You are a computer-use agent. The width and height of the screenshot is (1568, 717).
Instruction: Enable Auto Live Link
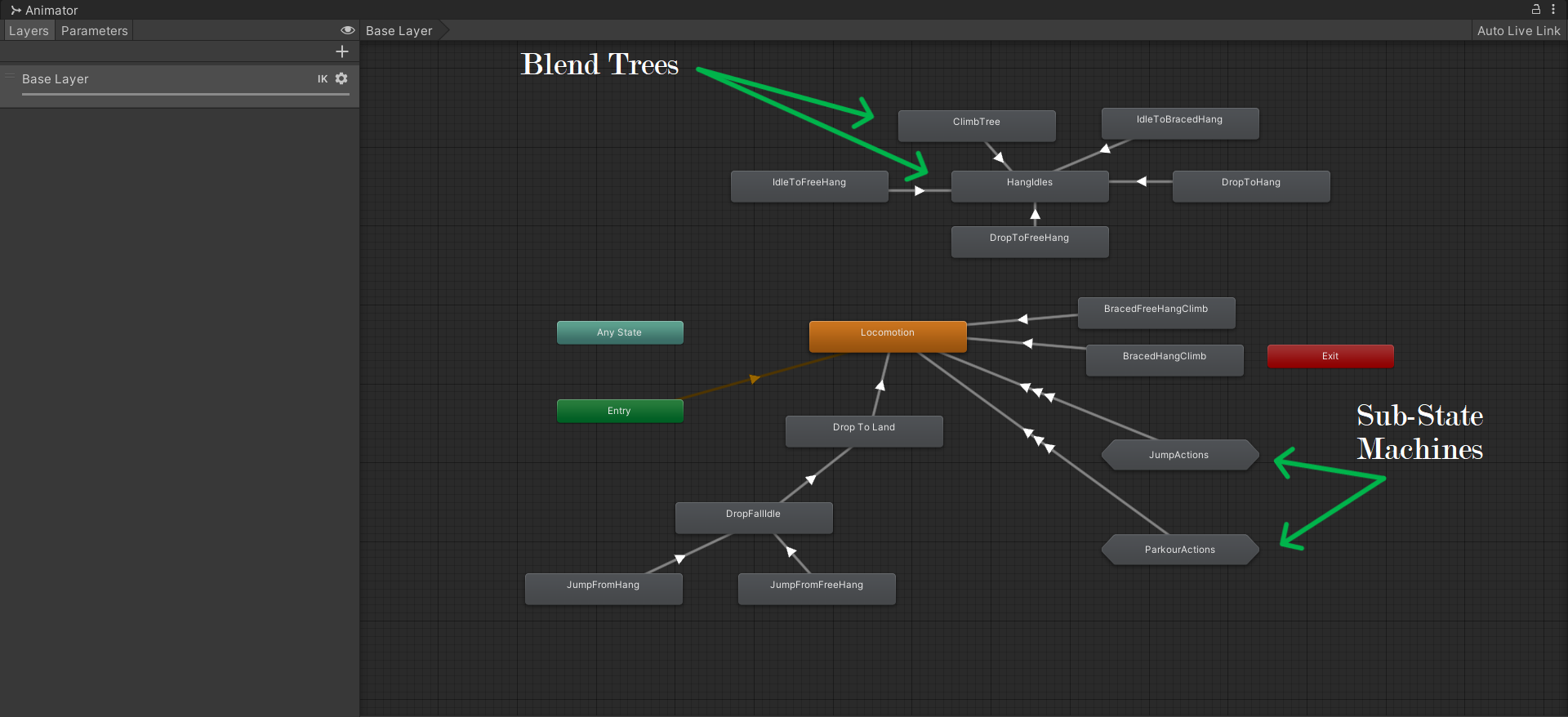[1518, 31]
